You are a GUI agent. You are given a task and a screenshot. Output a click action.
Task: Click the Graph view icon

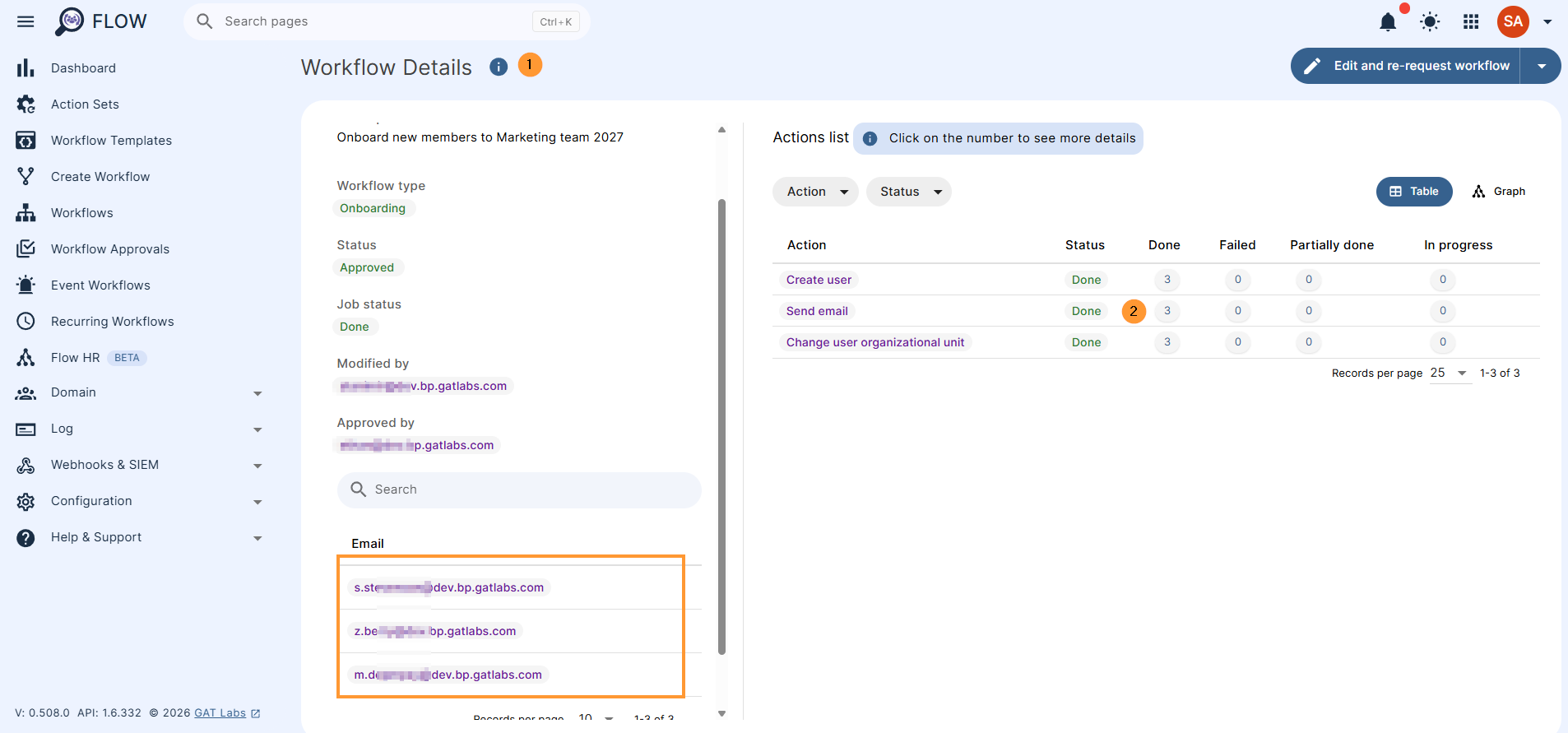click(1478, 192)
